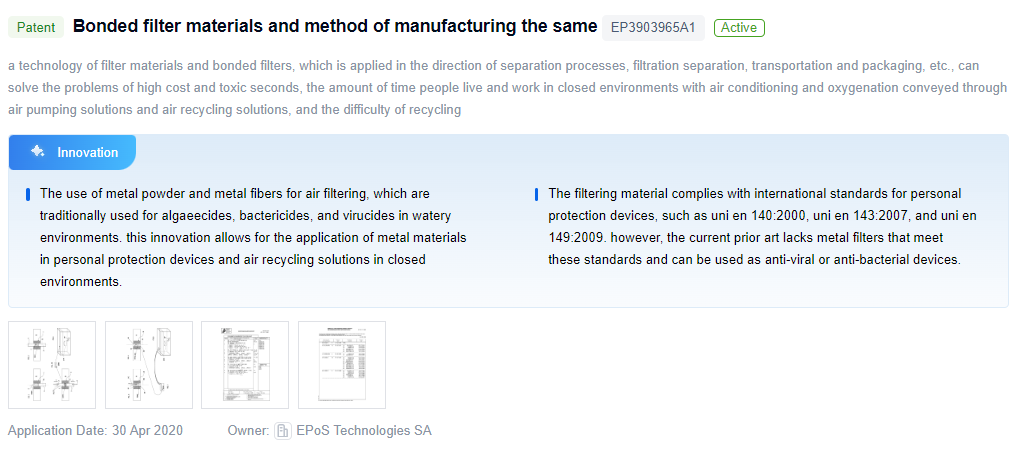The image size is (1025, 453).
Task: Open the second patent figure thumbnail
Action: coord(148,364)
